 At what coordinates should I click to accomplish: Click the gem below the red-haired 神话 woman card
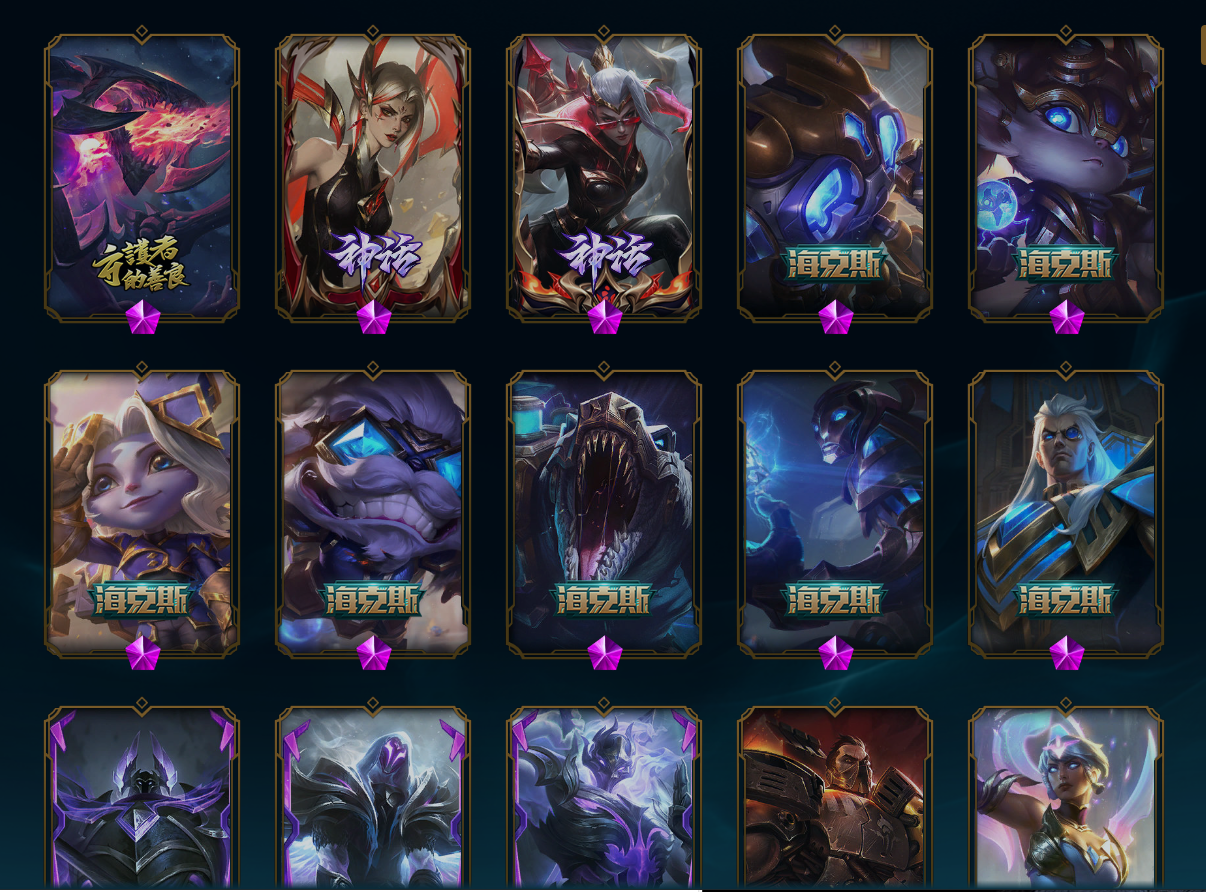[x=373, y=318]
